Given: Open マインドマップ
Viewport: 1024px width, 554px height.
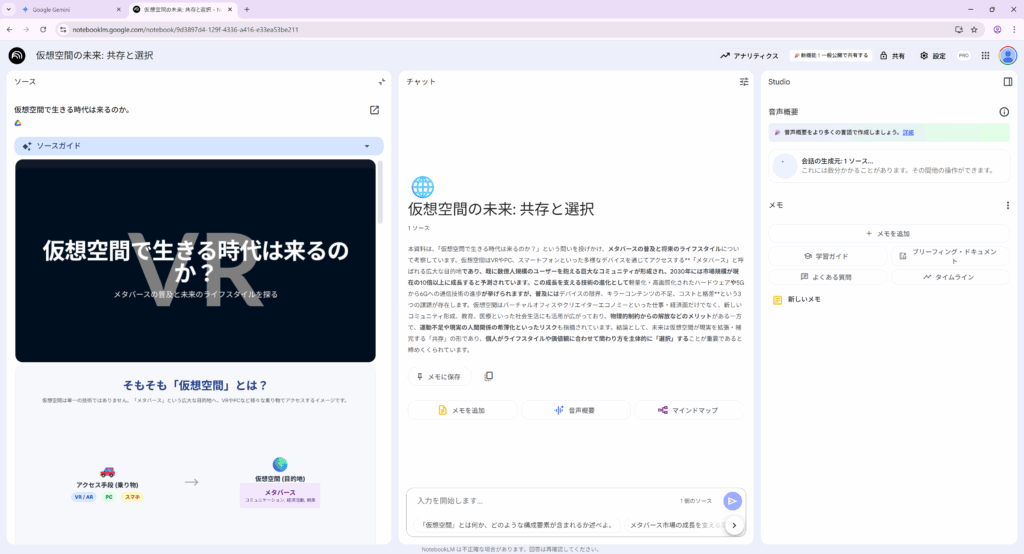Looking at the screenshot, I should click(688, 410).
